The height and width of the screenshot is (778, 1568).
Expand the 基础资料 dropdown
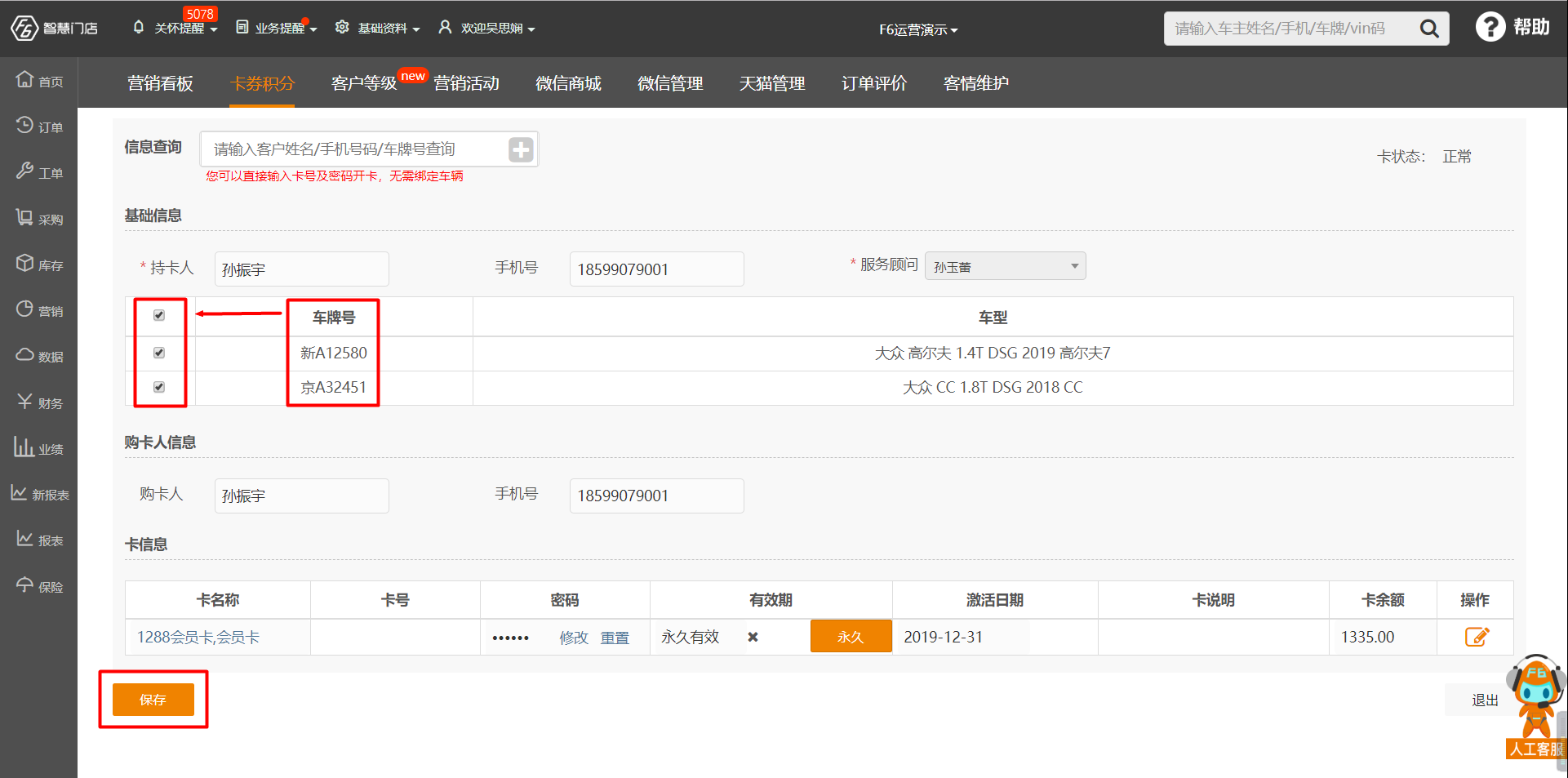pos(389,29)
